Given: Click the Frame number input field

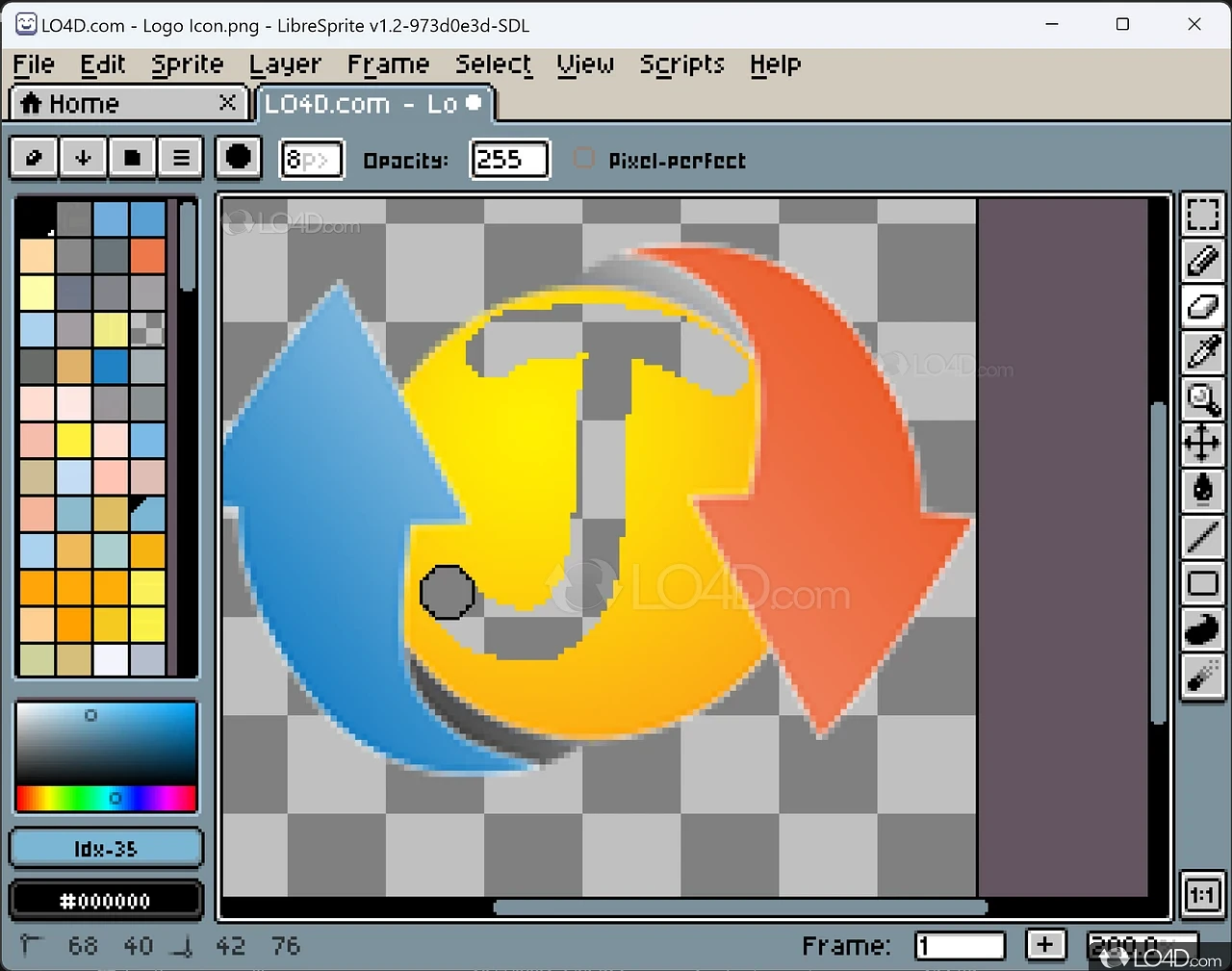Looking at the screenshot, I should pos(960,946).
